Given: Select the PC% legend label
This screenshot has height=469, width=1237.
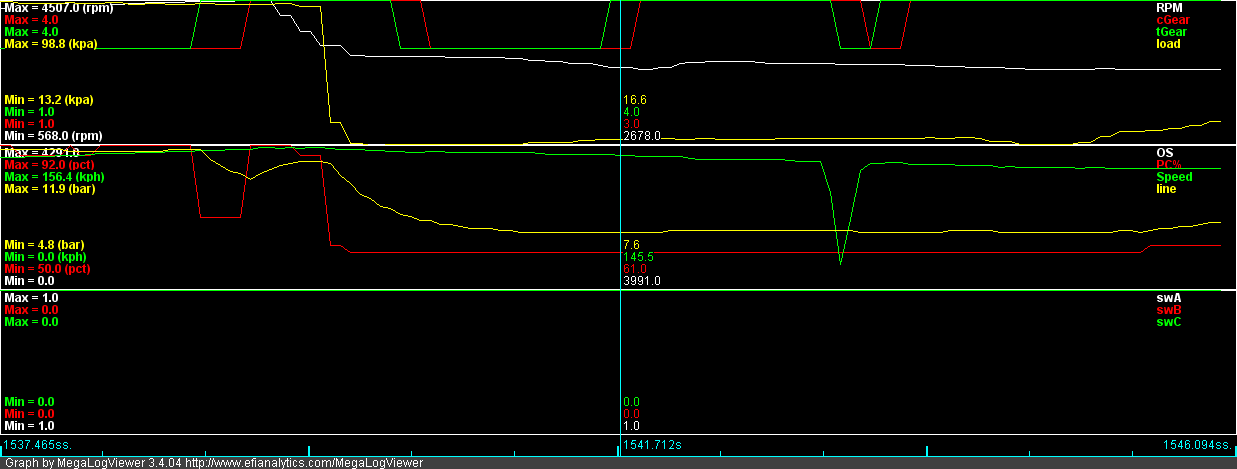Looking at the screenshot, I should pyautogui.click(x=1169, y=164).
